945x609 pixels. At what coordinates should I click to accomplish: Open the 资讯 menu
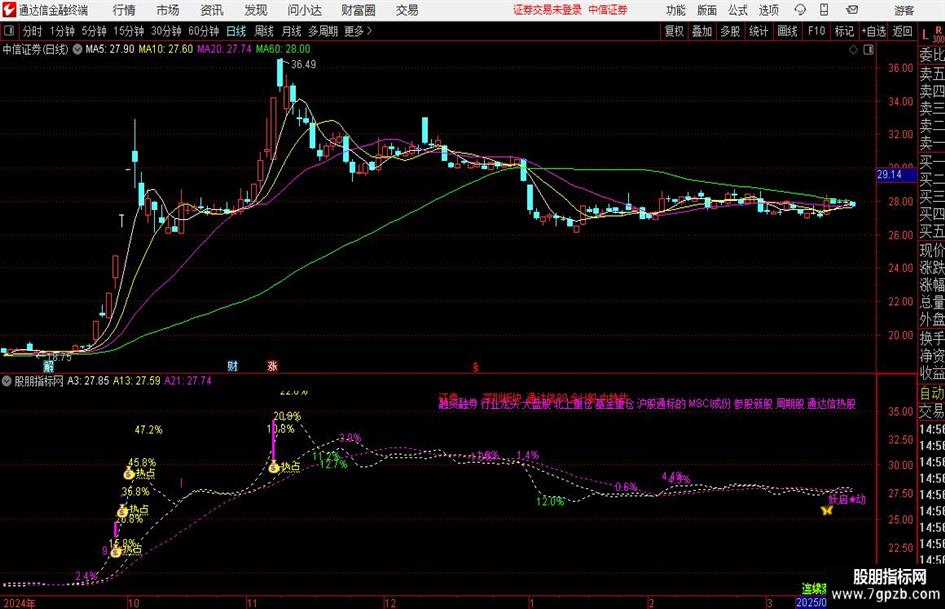point(212,10)
